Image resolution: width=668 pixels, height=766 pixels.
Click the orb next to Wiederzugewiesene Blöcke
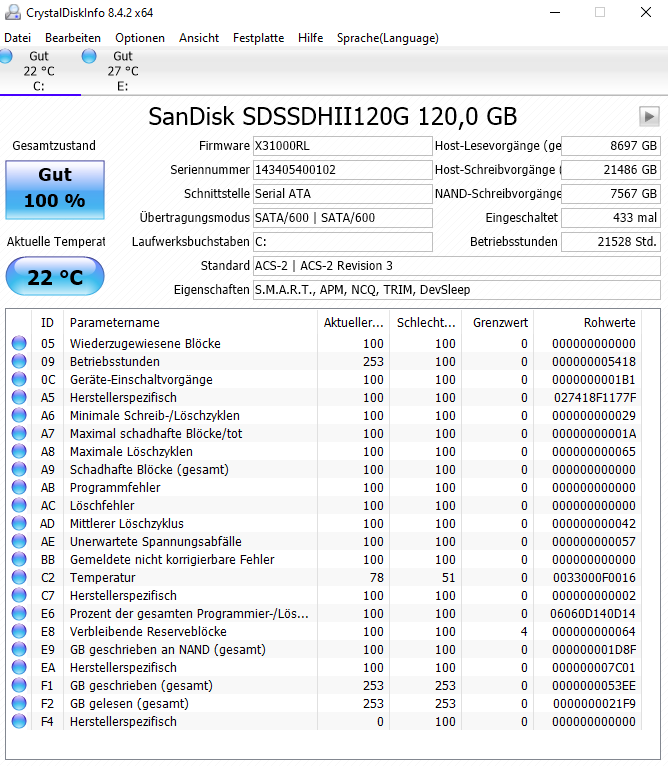pyautogui.click(x=19, y=343)
